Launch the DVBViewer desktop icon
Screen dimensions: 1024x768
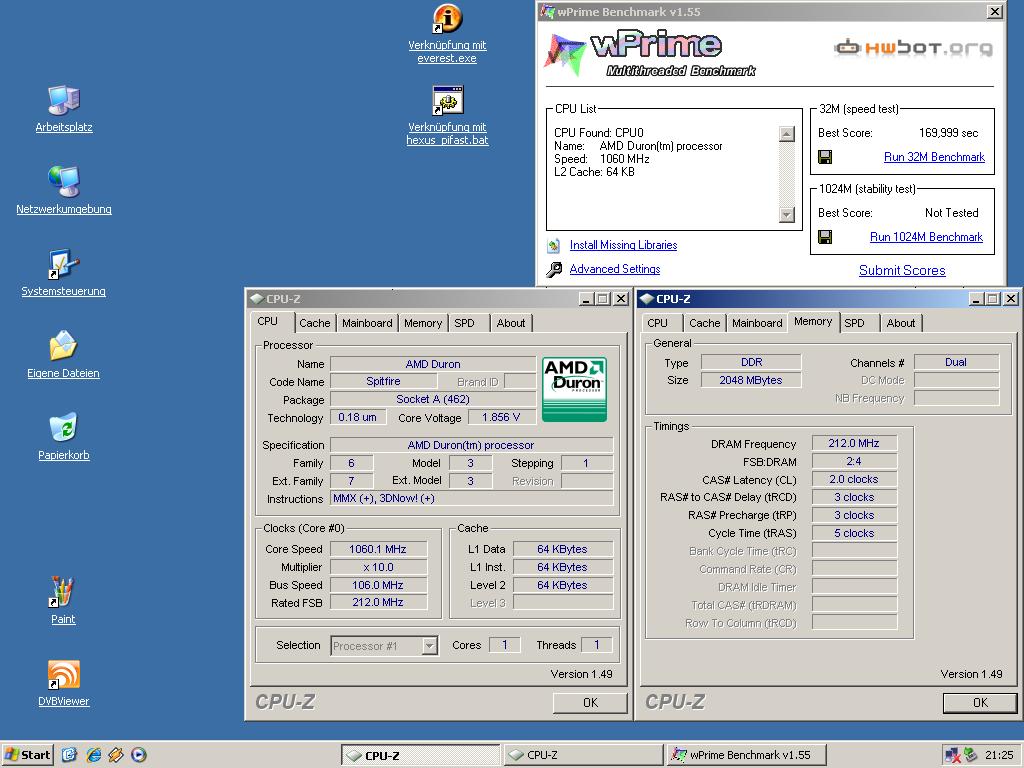[63, 674]
